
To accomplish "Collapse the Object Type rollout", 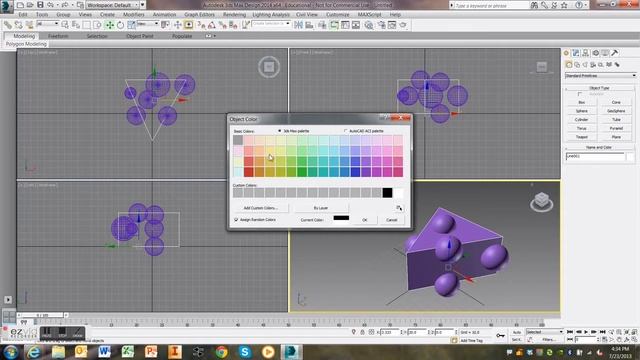I will click(x=599, y=88).
